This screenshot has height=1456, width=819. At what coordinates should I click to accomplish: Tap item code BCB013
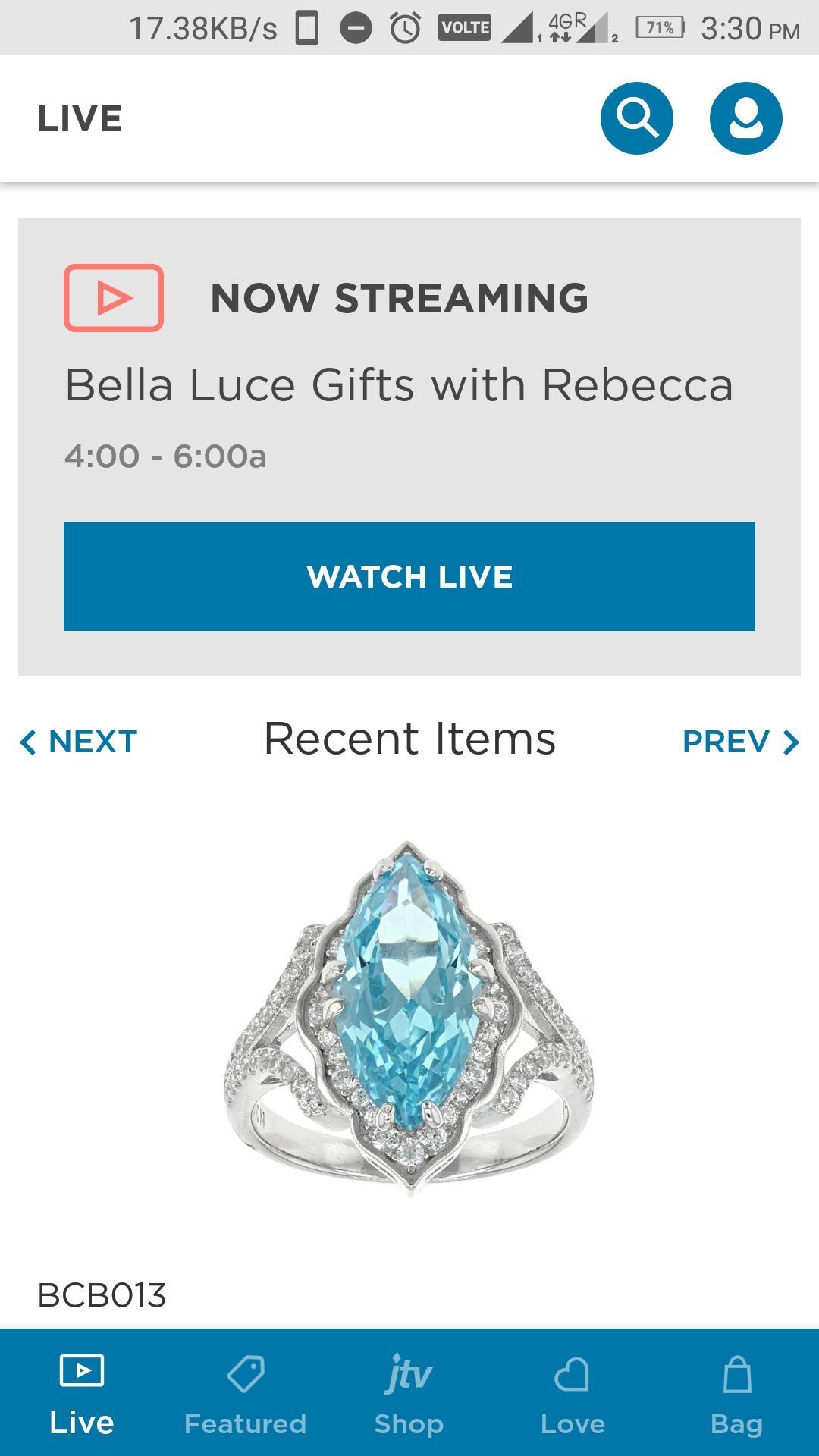tap(102, 1295)
